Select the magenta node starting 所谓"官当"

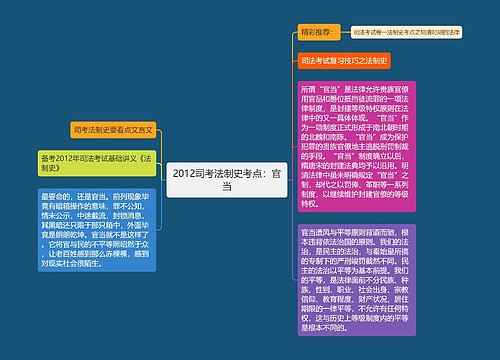(x=357, y=146)
